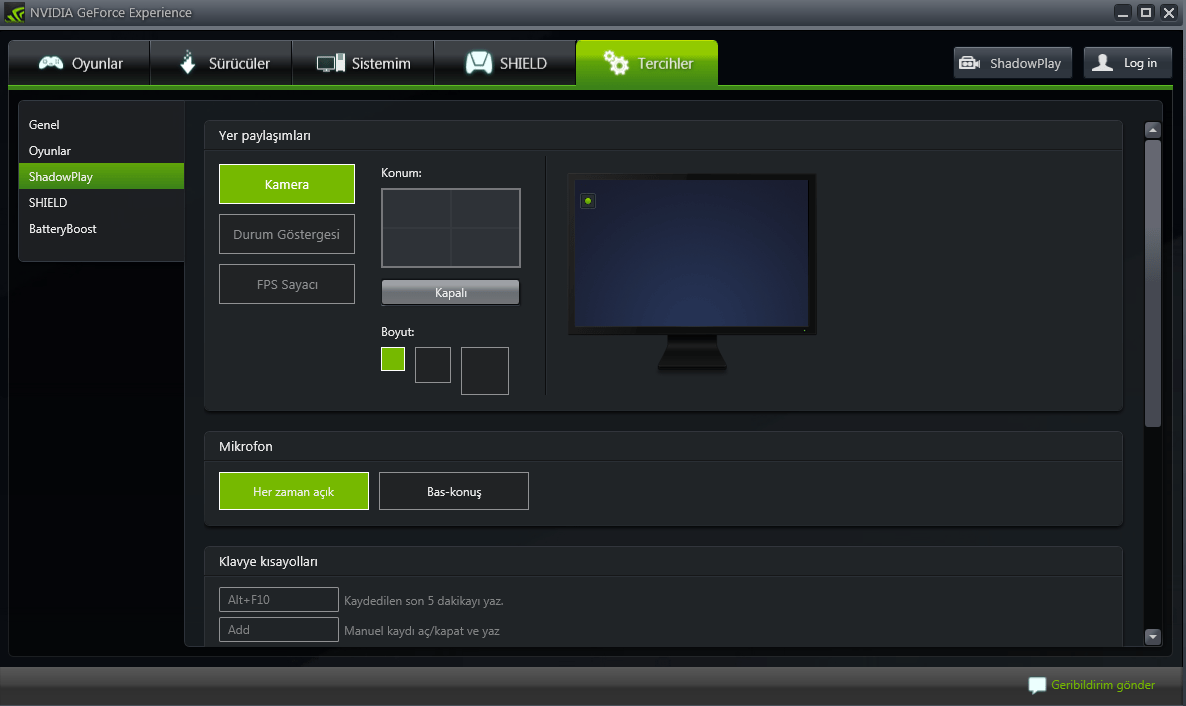Viewport: 1186px width, 706px height.
Task: Select the Durum Göstergesi overlay option
Action: coord(287,234)
